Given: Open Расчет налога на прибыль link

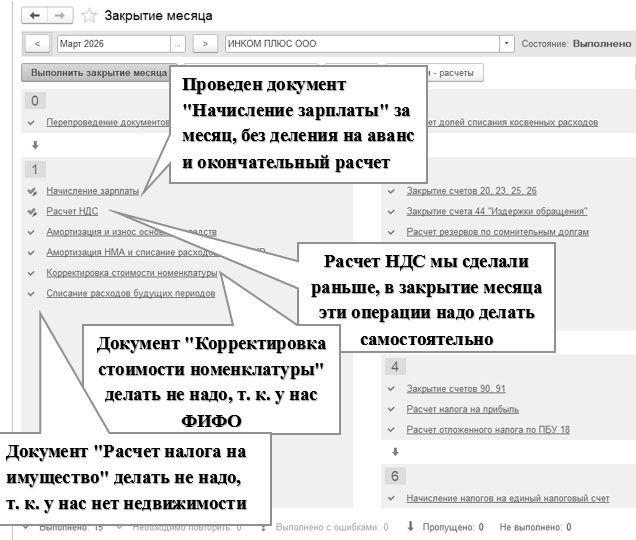Looking at the screenshot, I should pyautogui.click(x=462, y=409).
